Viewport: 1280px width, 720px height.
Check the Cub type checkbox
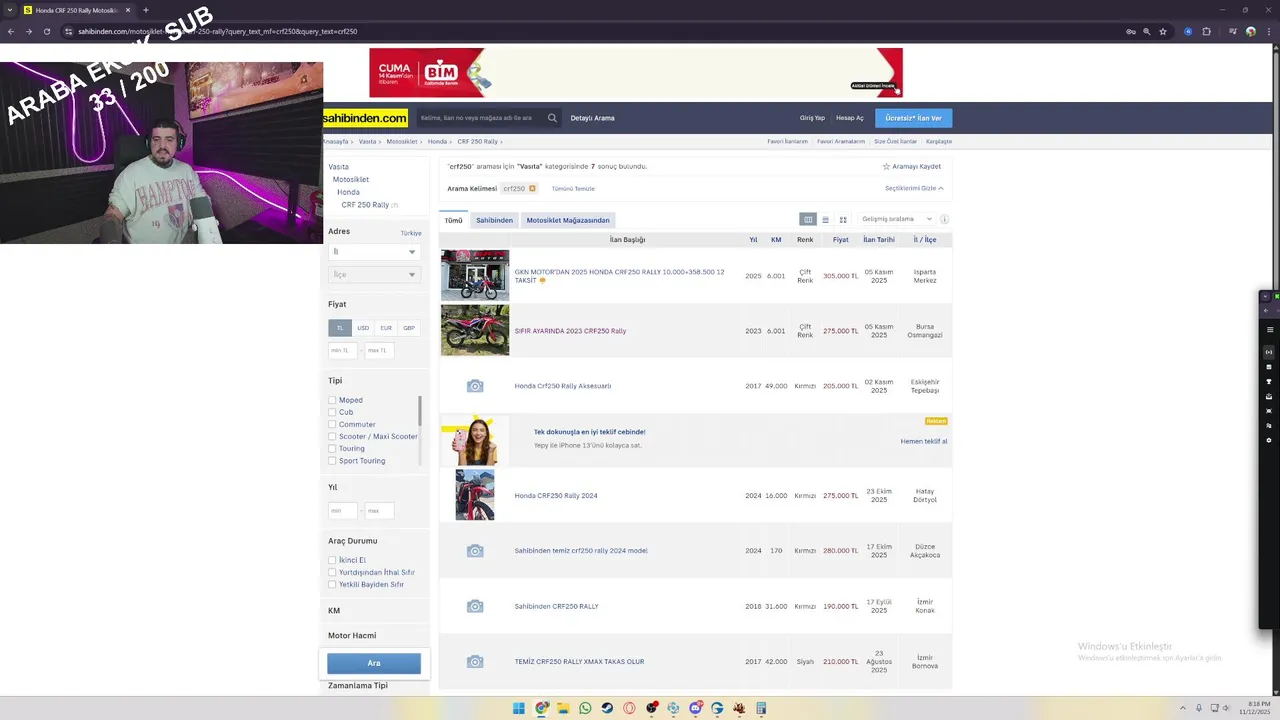(x=332, y=412)
